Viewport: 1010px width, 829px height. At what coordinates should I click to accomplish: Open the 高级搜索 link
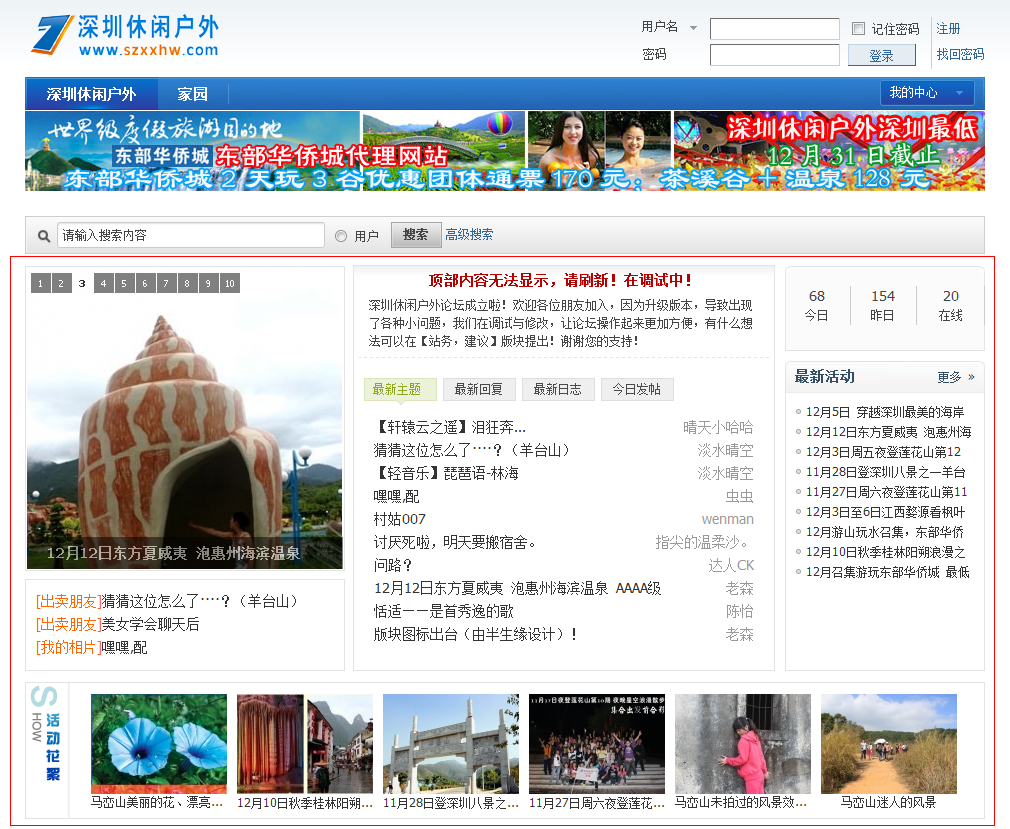click(x=469, y=235)
